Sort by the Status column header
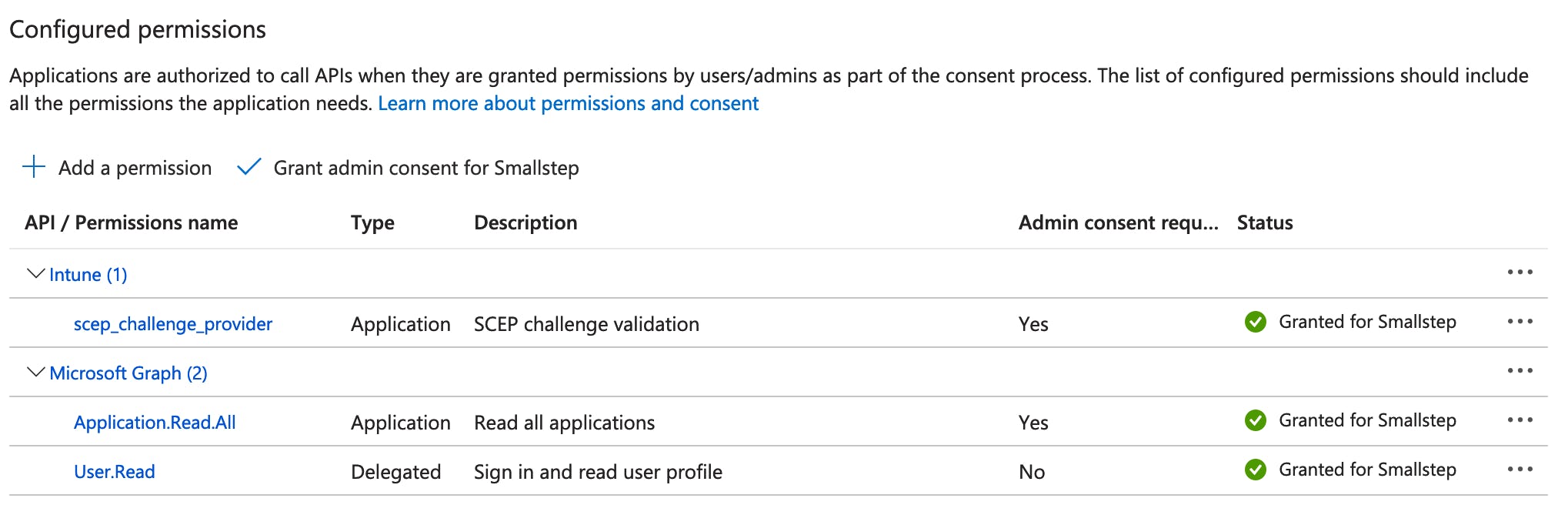The image size is (1568, 525). point(1265,222)
